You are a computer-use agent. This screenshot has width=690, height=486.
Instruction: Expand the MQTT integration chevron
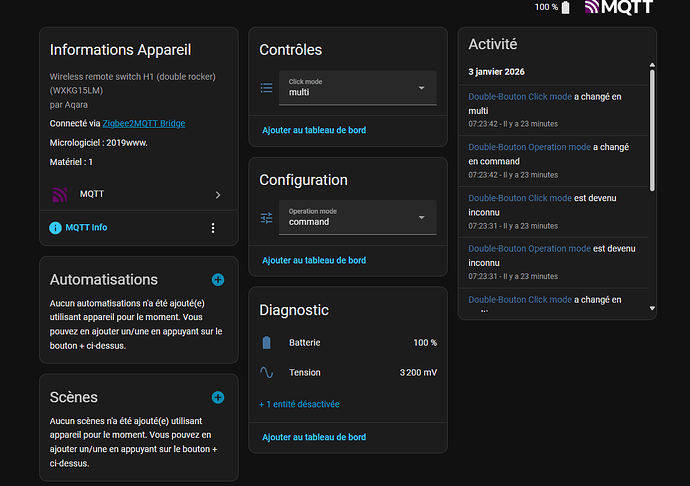coord(218,195)
